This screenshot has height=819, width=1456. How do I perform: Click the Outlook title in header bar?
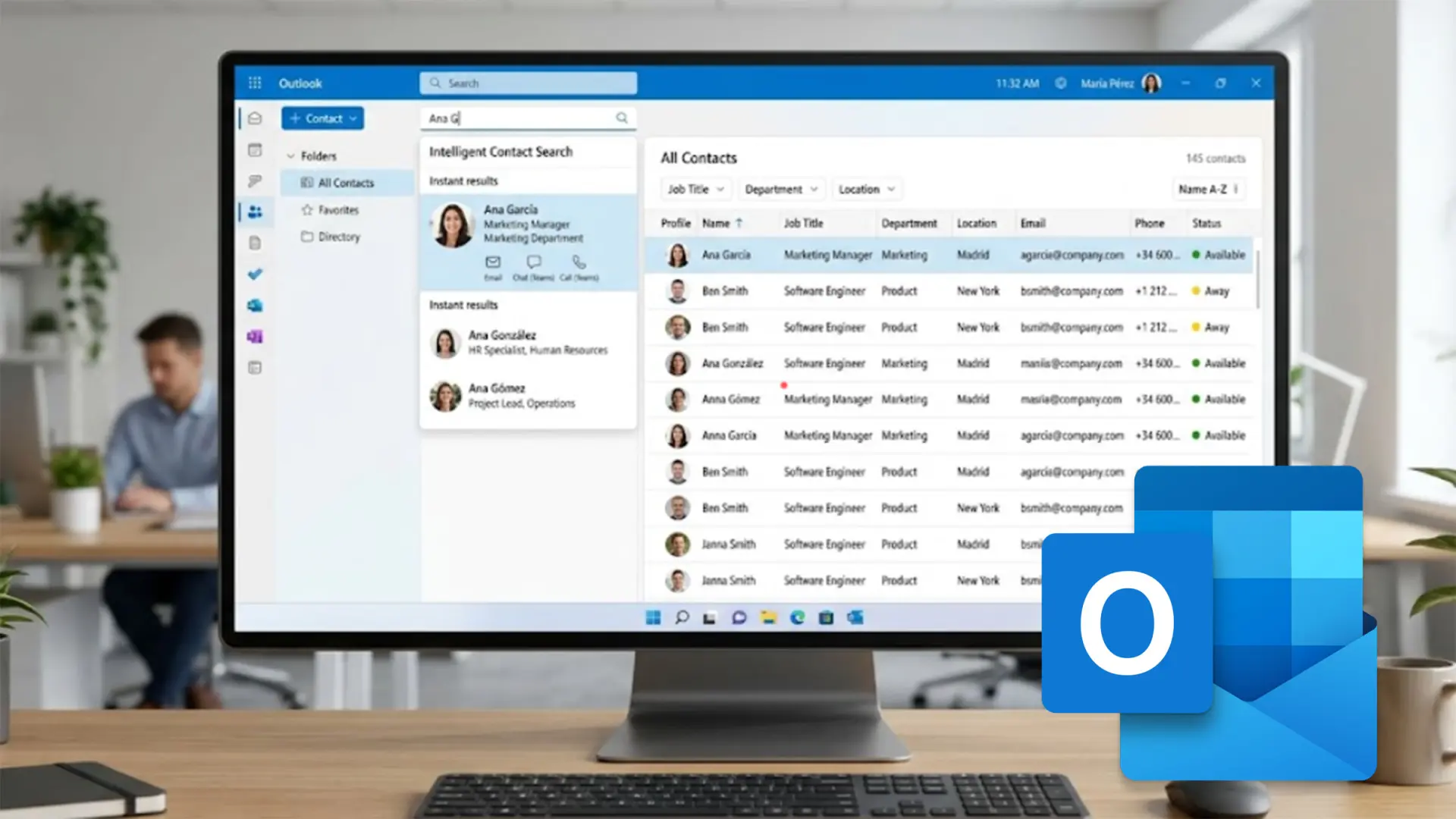(300, 83)
